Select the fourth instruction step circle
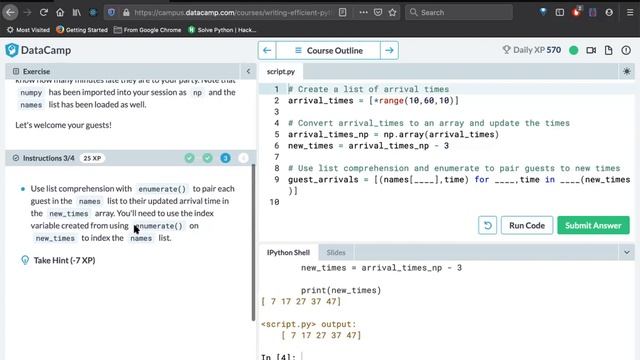 tap(243, 158)
